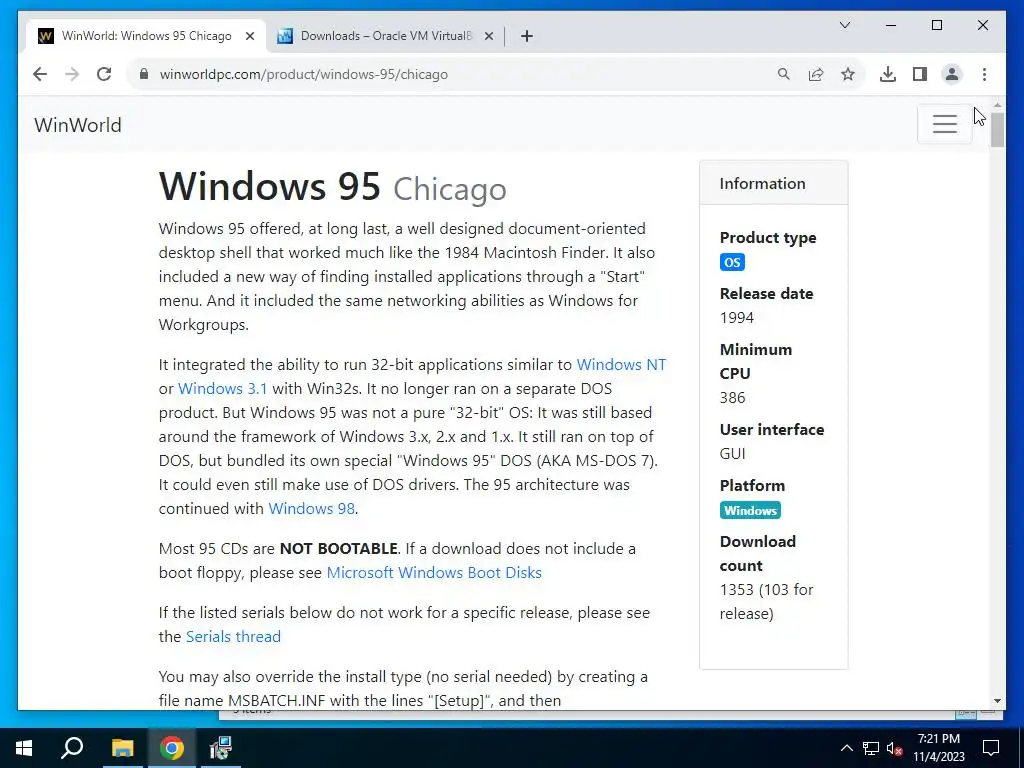
Task: Open the Windows Start menu
Action: pos(24,748)
